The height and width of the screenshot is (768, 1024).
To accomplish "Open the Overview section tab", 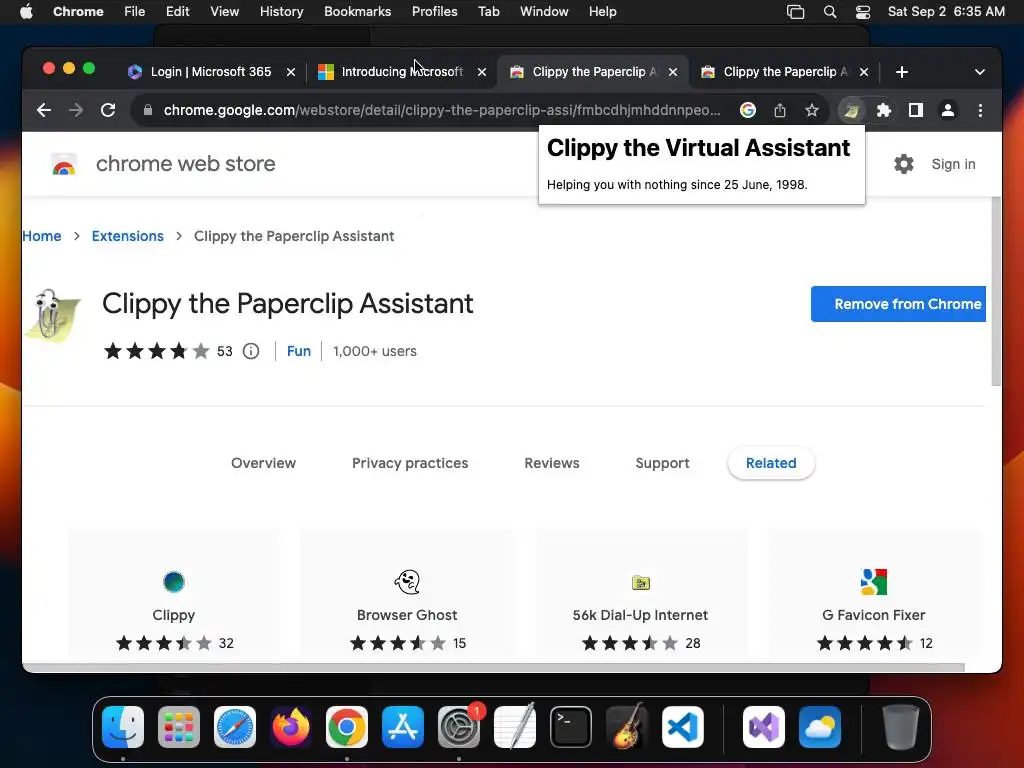I will [x=263, y=463].
